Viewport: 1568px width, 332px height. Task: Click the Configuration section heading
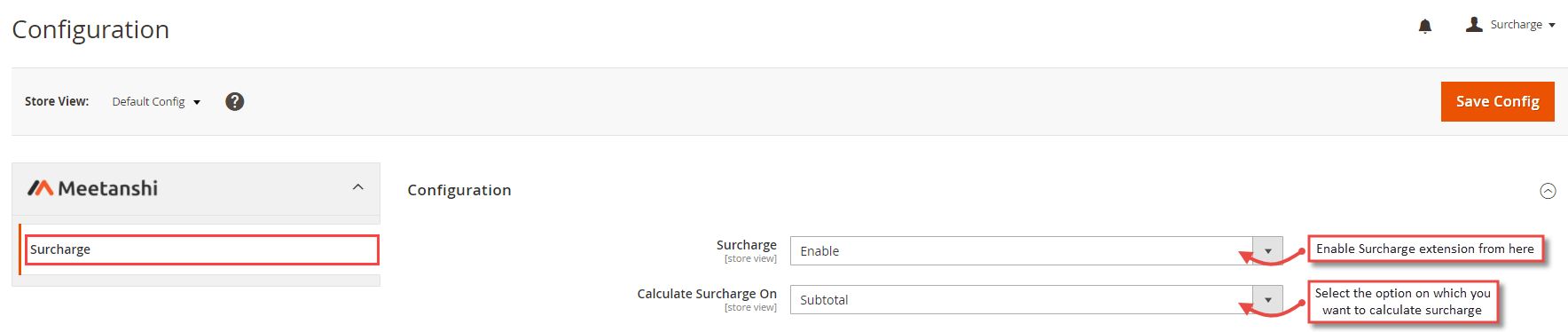tap(459, 190)
